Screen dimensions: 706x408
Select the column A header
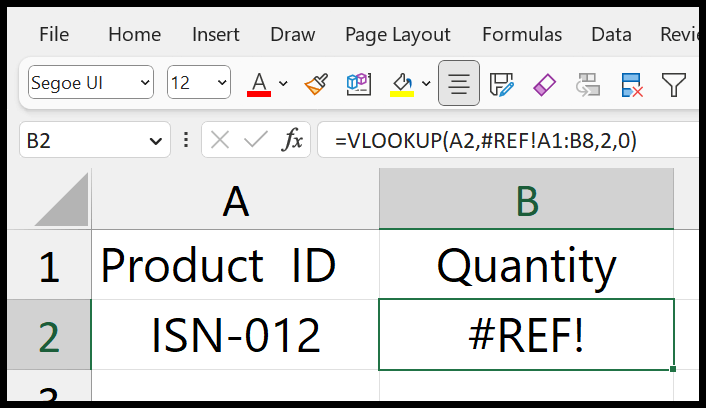(x=235, y=199)
